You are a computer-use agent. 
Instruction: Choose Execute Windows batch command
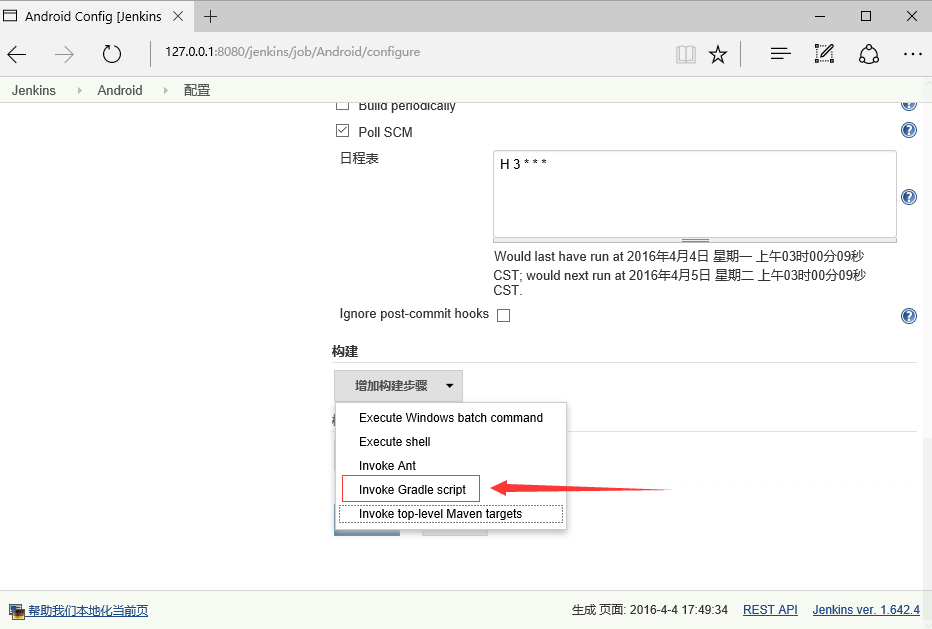point(451,418)
